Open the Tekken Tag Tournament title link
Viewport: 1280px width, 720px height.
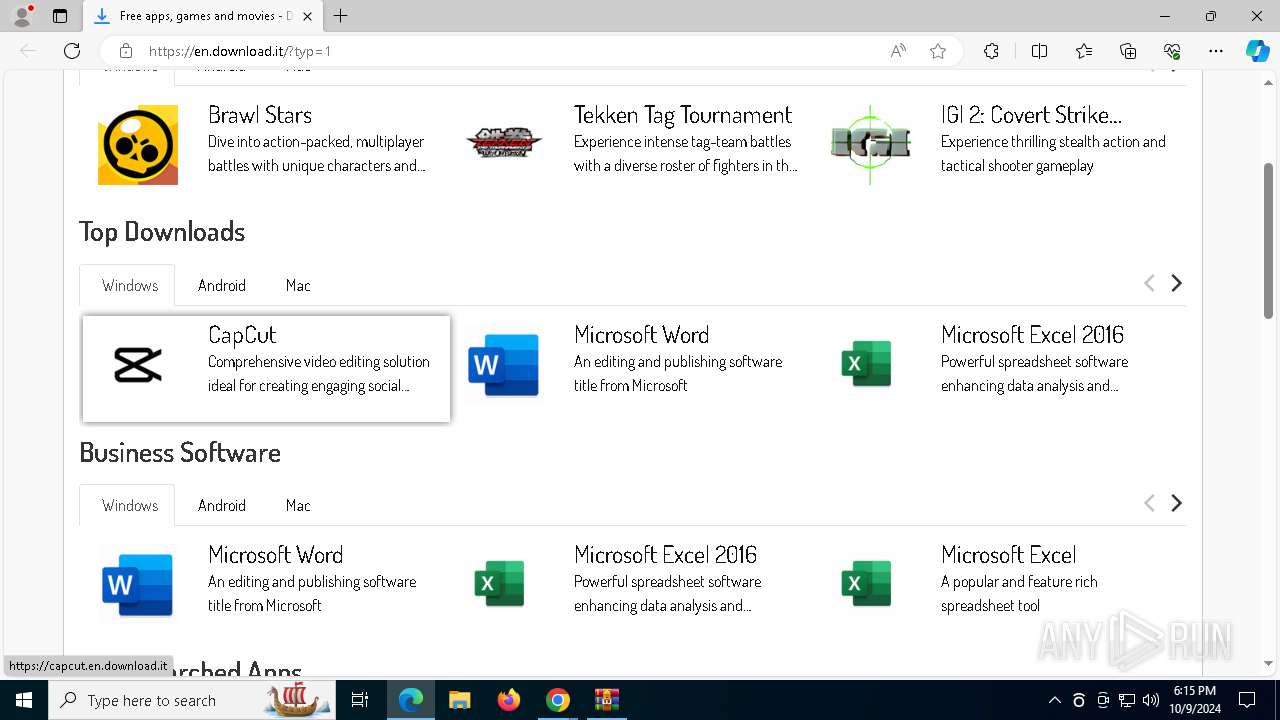click(683, 115)
